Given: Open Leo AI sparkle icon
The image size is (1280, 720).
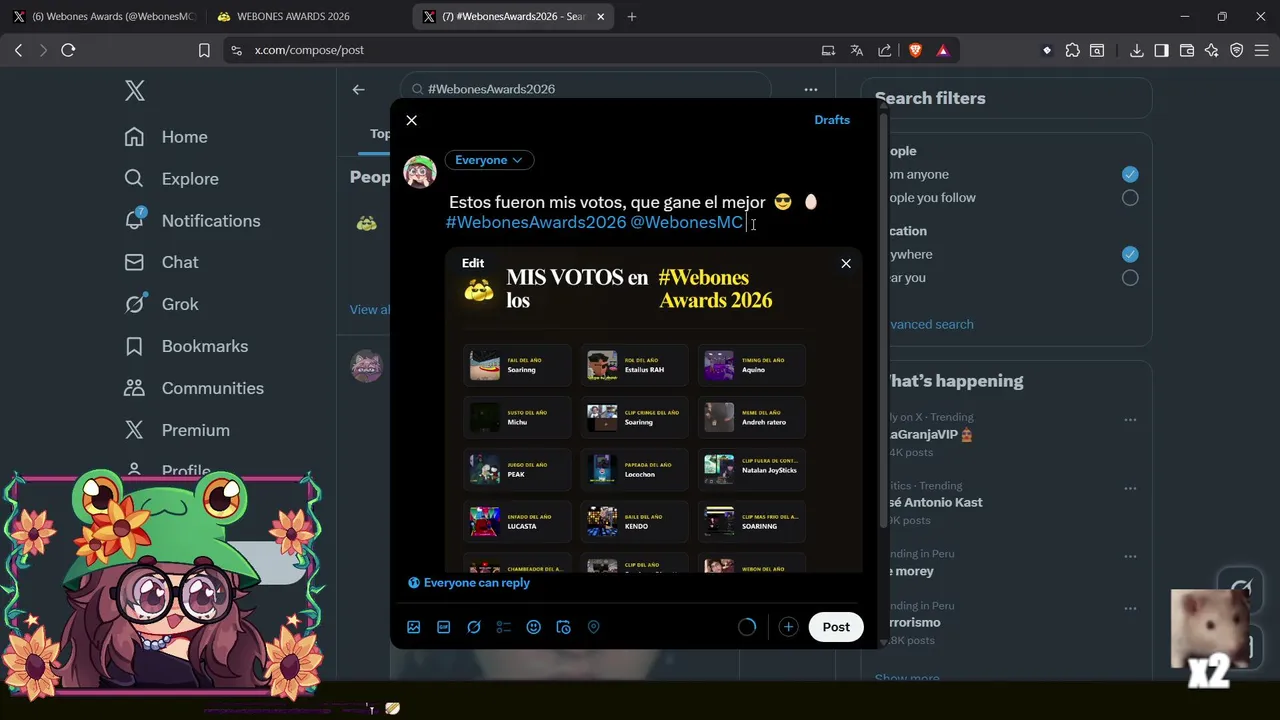Looking at the screenshot, I should [x=1211, y=50].
